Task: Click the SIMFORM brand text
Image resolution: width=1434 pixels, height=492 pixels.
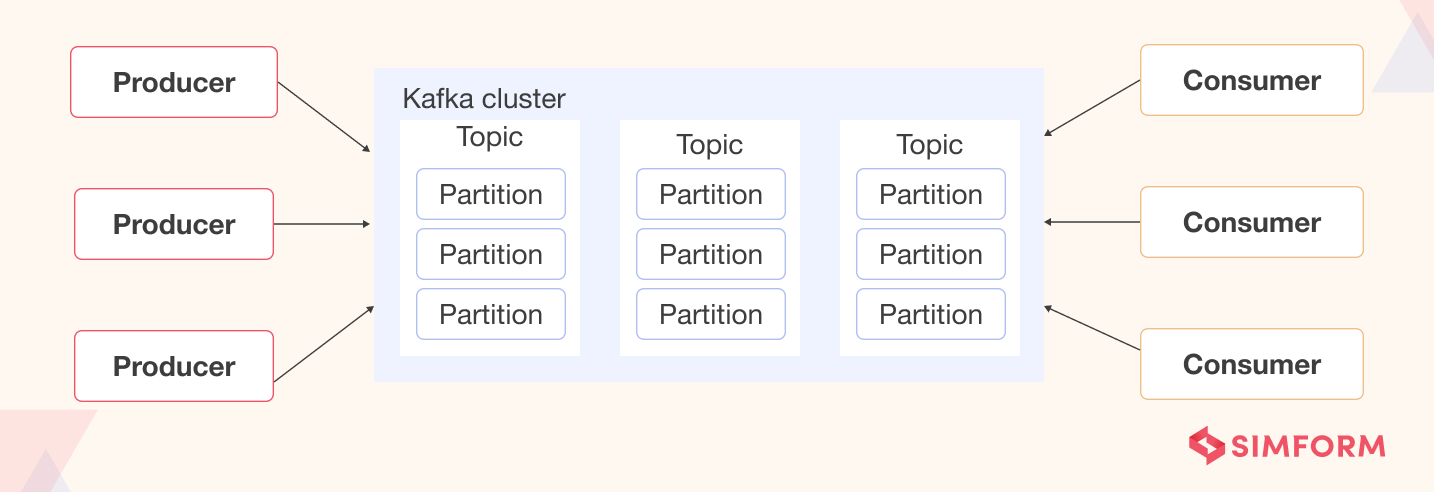Action: (x=1308, y=446)
